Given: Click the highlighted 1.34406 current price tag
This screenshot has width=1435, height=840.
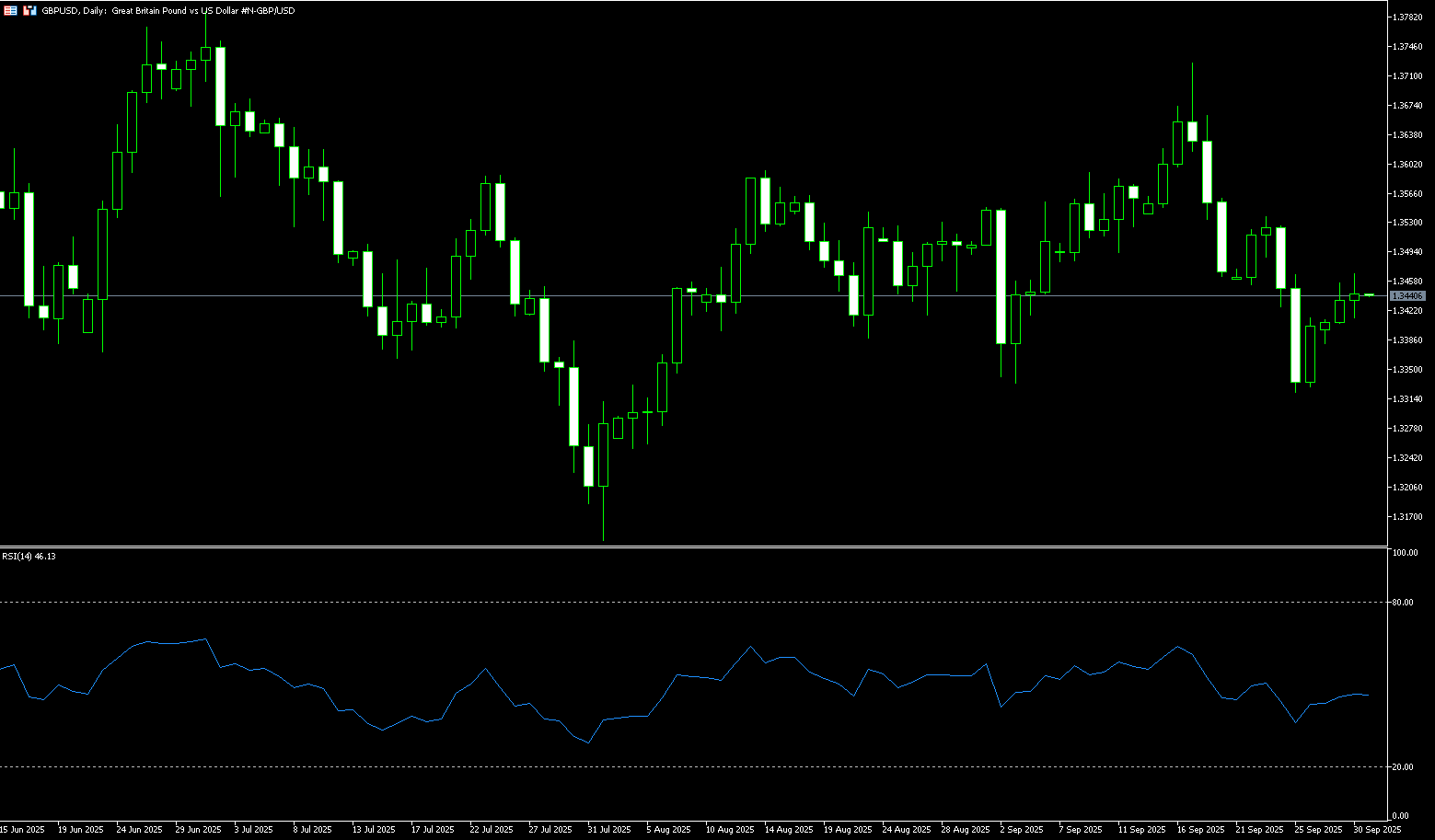Looking at the screenshot, I should click(1408, 296).
